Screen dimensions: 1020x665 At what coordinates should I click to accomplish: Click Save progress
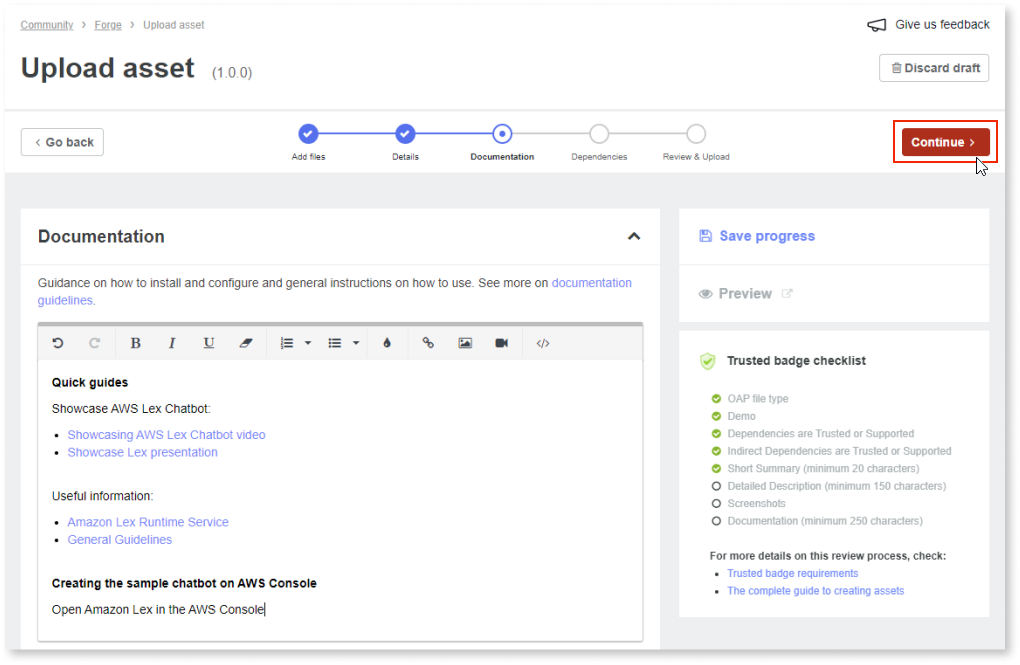(767, 236)
